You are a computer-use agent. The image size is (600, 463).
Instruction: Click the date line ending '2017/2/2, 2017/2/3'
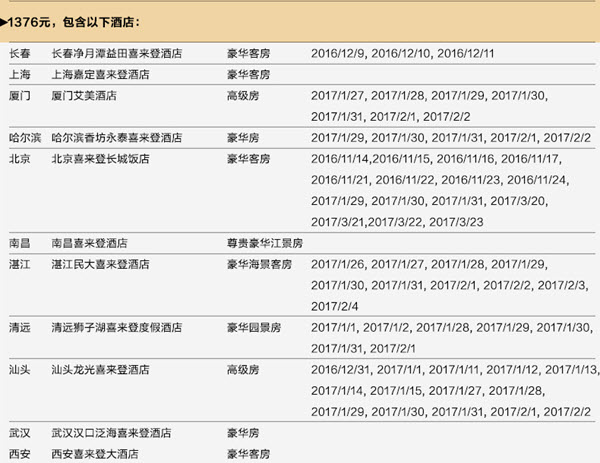tap(450, 285)
